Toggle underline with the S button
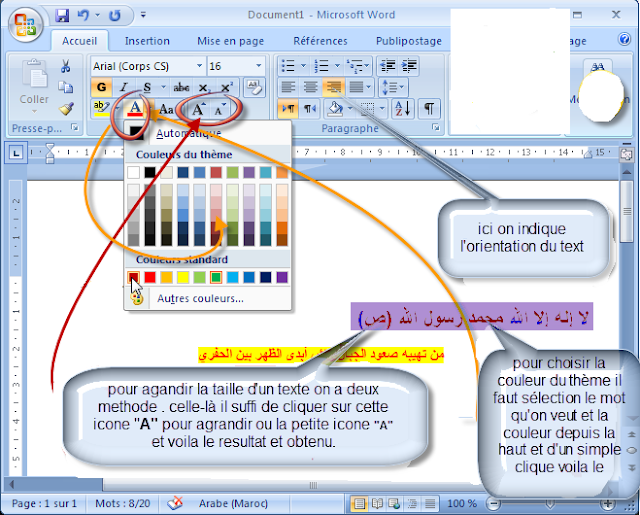This screenshot has width=640, height=515. (147, 87)
